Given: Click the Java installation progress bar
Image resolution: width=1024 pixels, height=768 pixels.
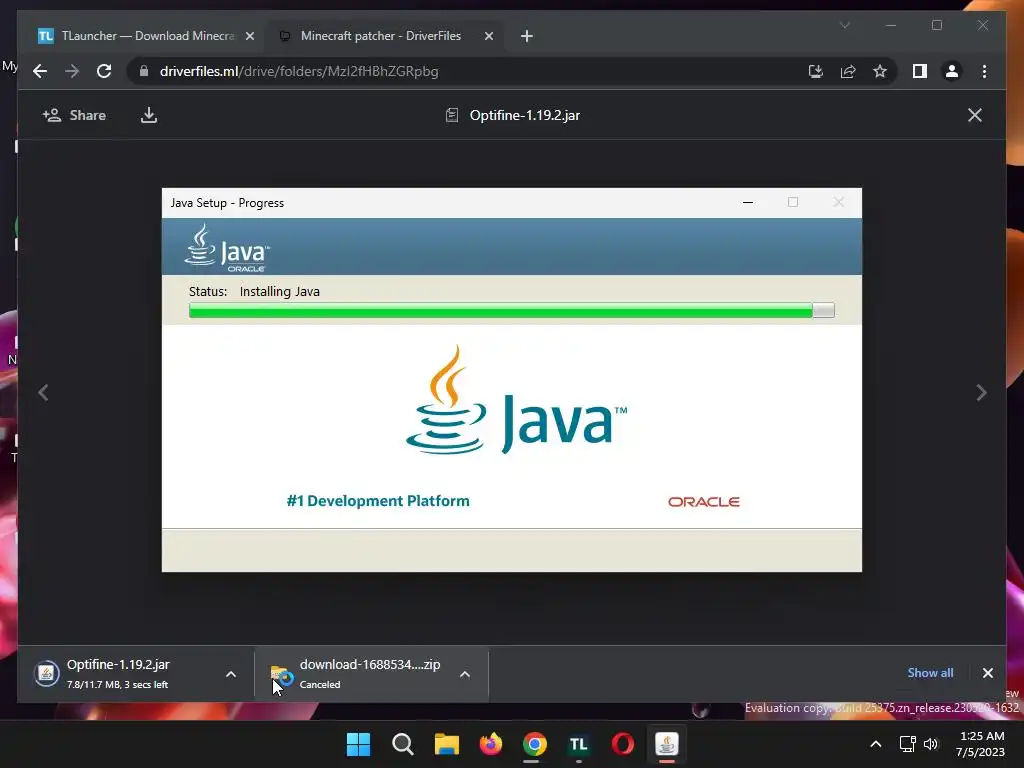Looking at the screenshot, I should [x=511, y=310].
